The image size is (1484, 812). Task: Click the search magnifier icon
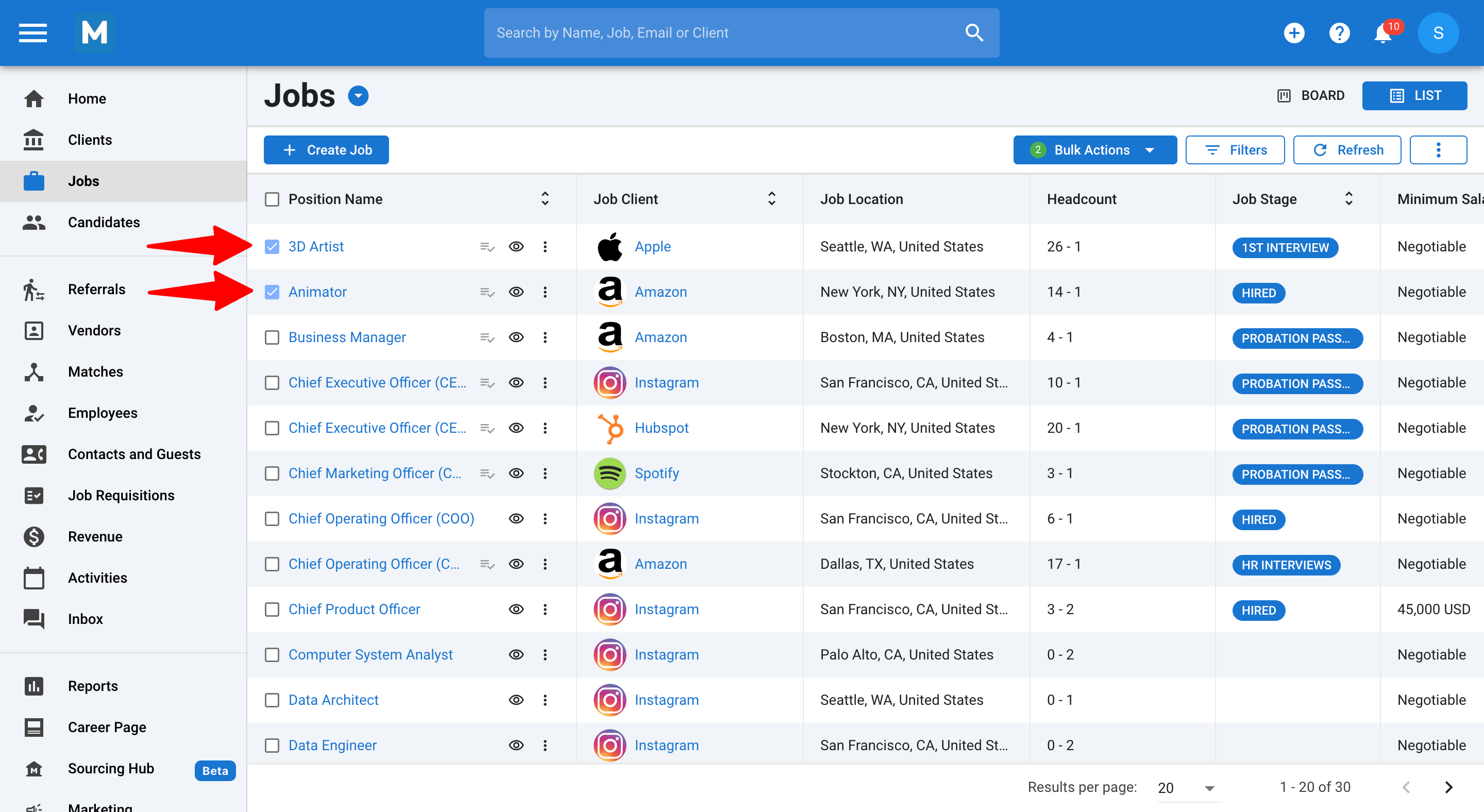coord(973,33)
